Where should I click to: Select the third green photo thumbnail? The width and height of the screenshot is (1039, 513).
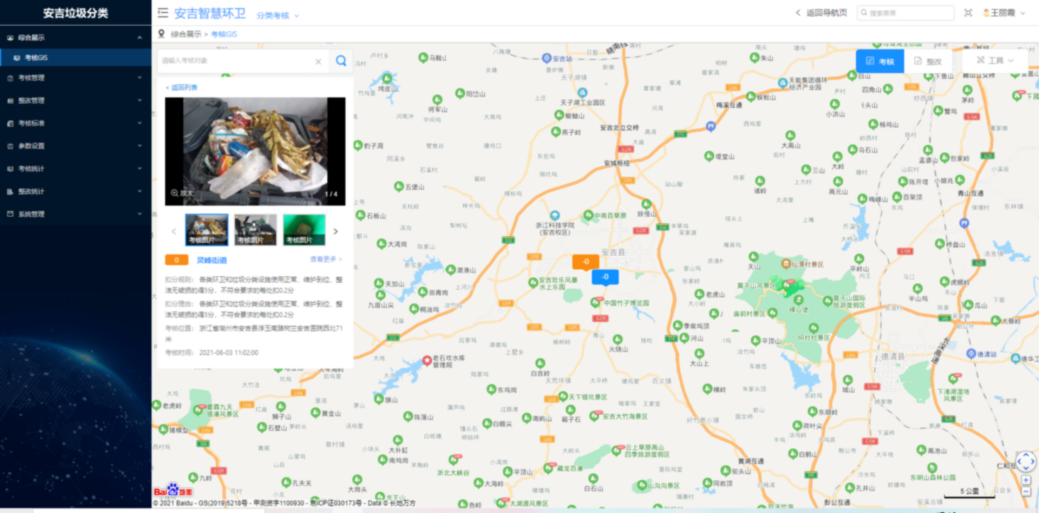pos(303,230)
